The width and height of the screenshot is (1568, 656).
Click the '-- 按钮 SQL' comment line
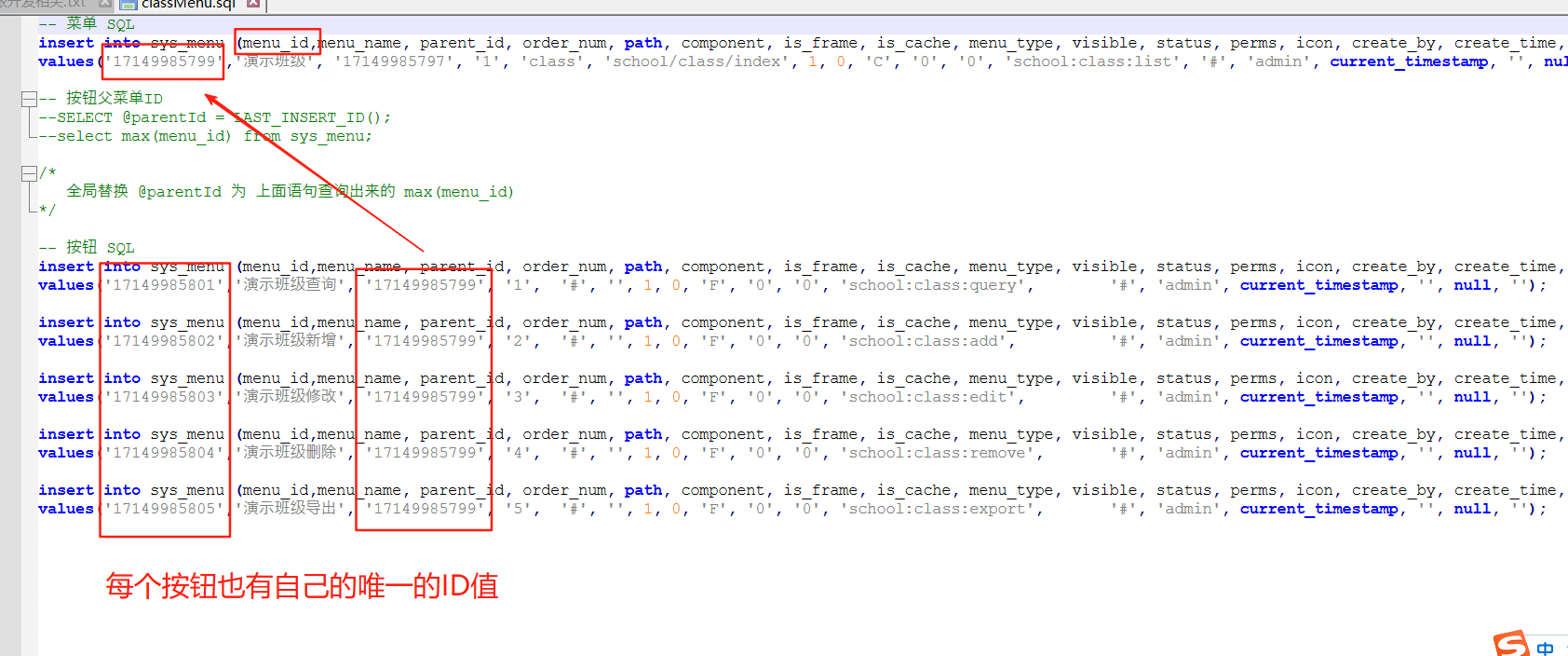tap(87, 248)
